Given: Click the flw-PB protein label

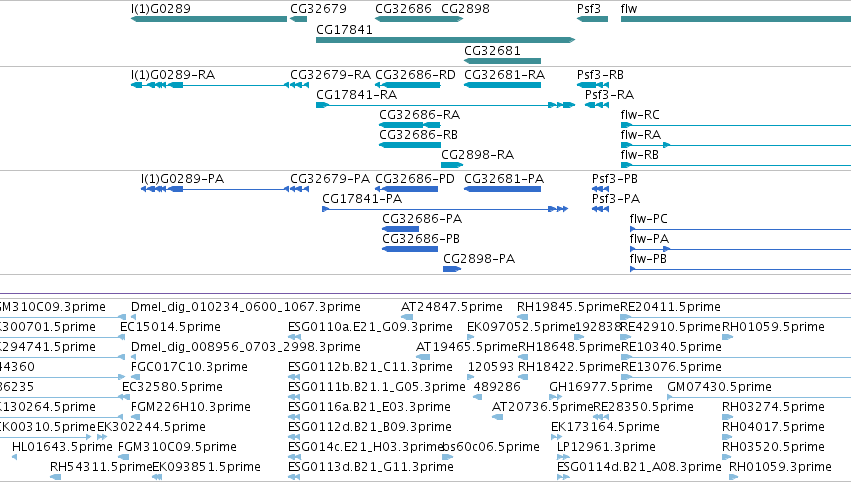Looking at the screenshot, I should (648, 259).
